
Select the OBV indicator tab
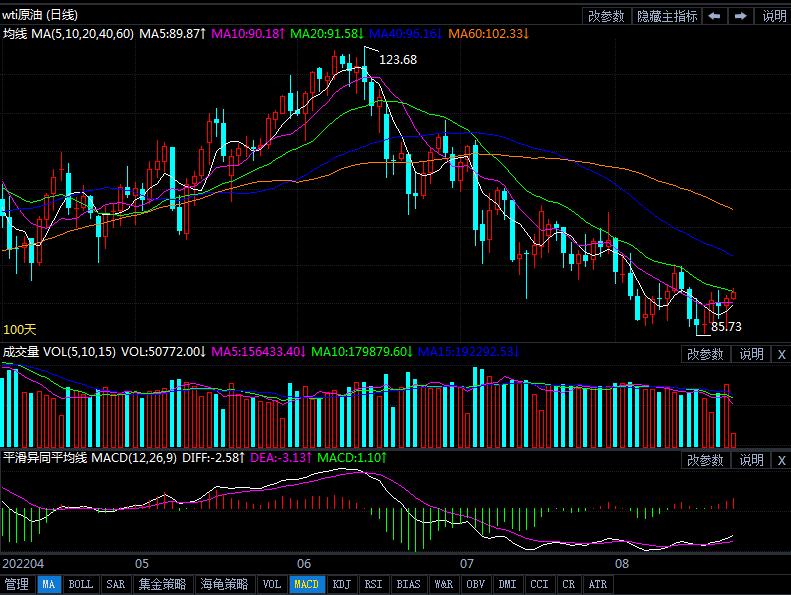point(475,585)
